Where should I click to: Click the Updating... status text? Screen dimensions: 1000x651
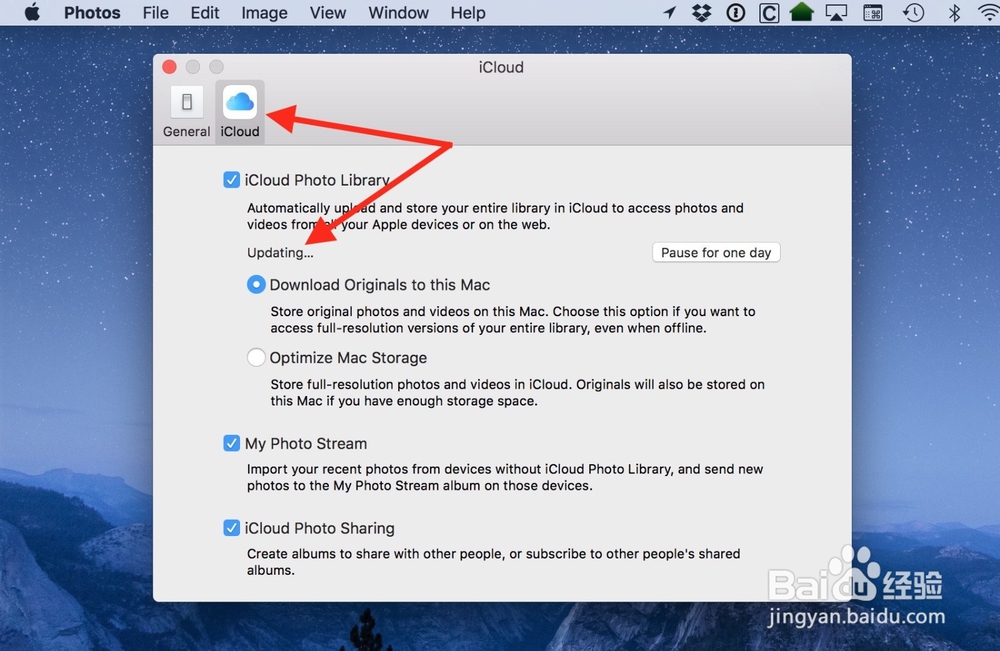280,252
